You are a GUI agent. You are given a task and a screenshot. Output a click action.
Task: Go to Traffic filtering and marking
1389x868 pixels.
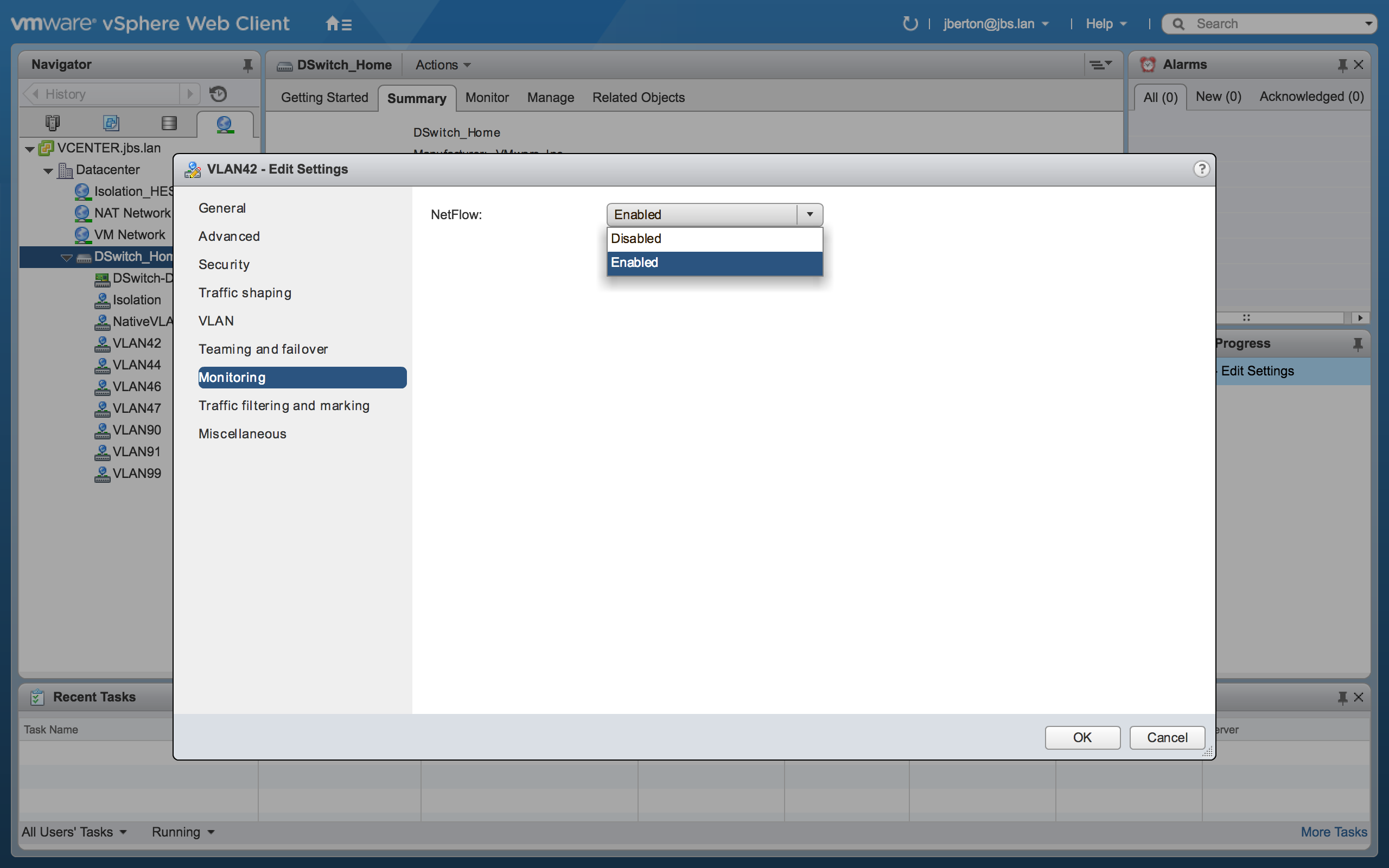[284, 405]
